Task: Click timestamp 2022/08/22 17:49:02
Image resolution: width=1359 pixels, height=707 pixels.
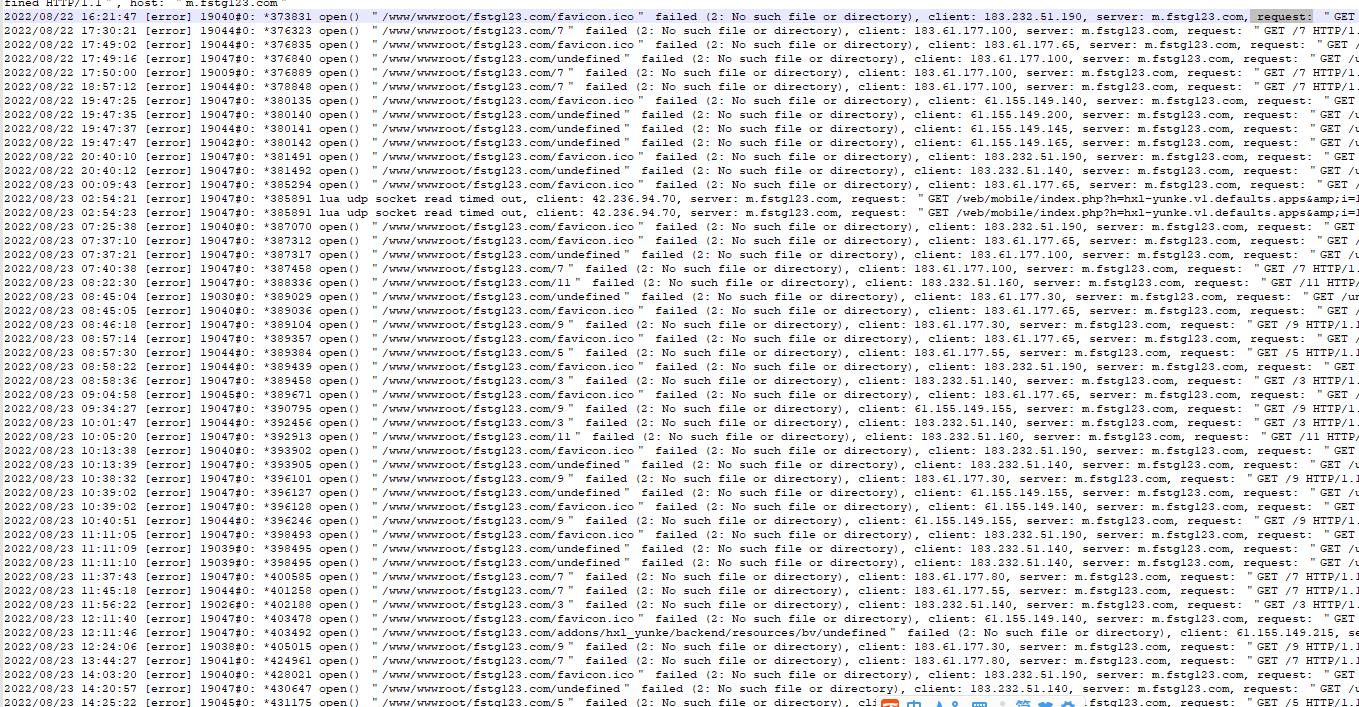Action: pos(70,45)
